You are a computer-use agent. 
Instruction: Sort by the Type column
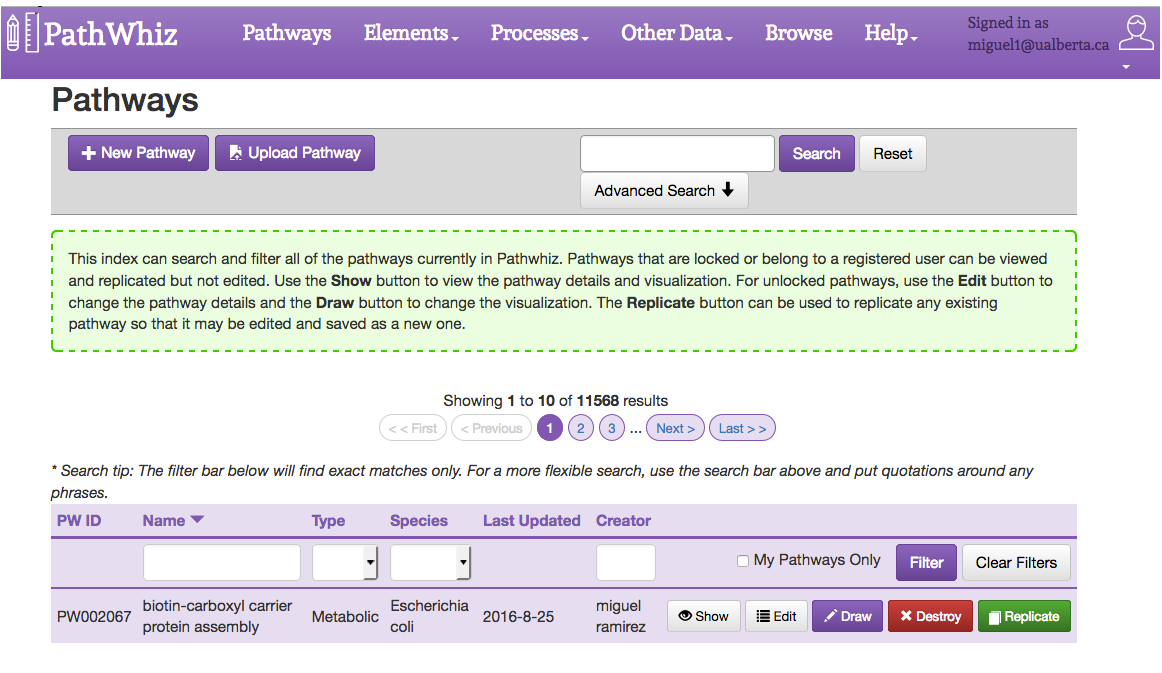[x=328, y=520]
